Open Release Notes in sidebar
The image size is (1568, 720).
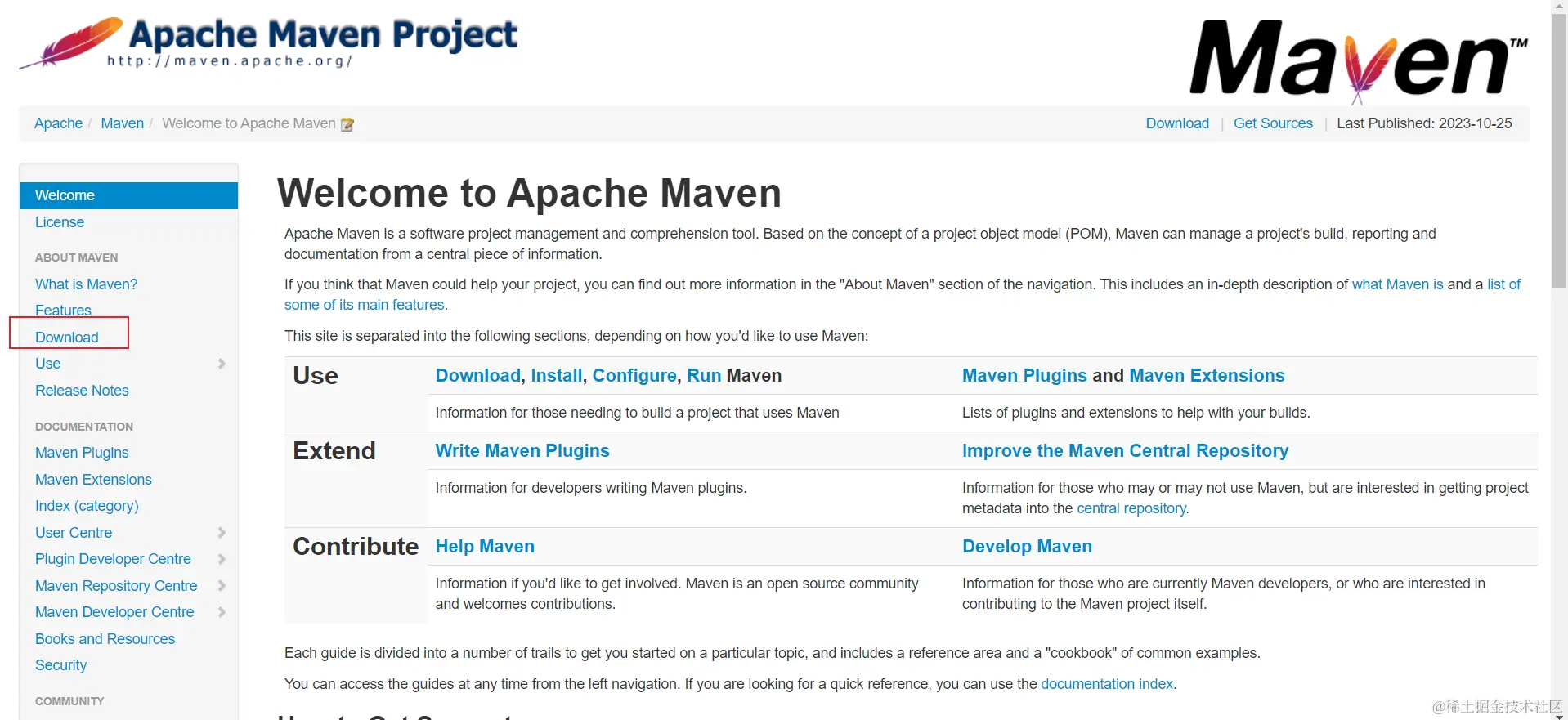(x=82, y=391)
